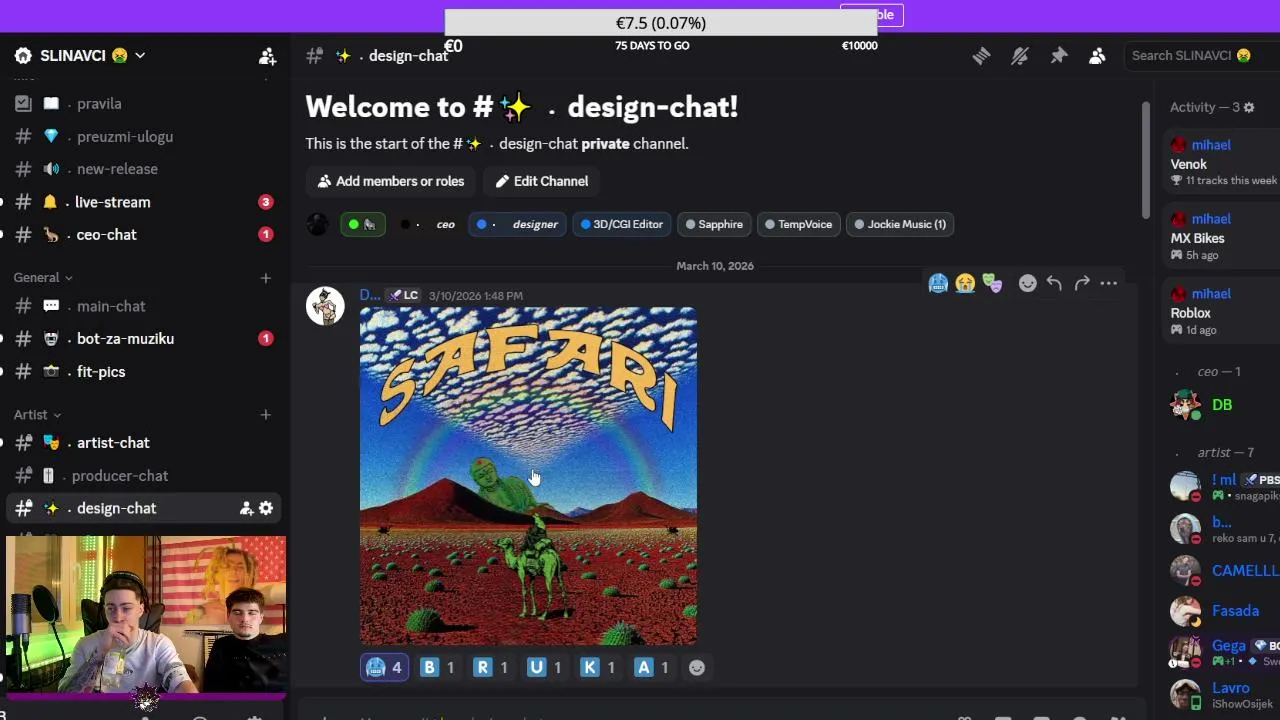Click the message timestamp 3/10/2026 1:48 PM
Viewport: 1280px width, 720px height.
point(475,296)
